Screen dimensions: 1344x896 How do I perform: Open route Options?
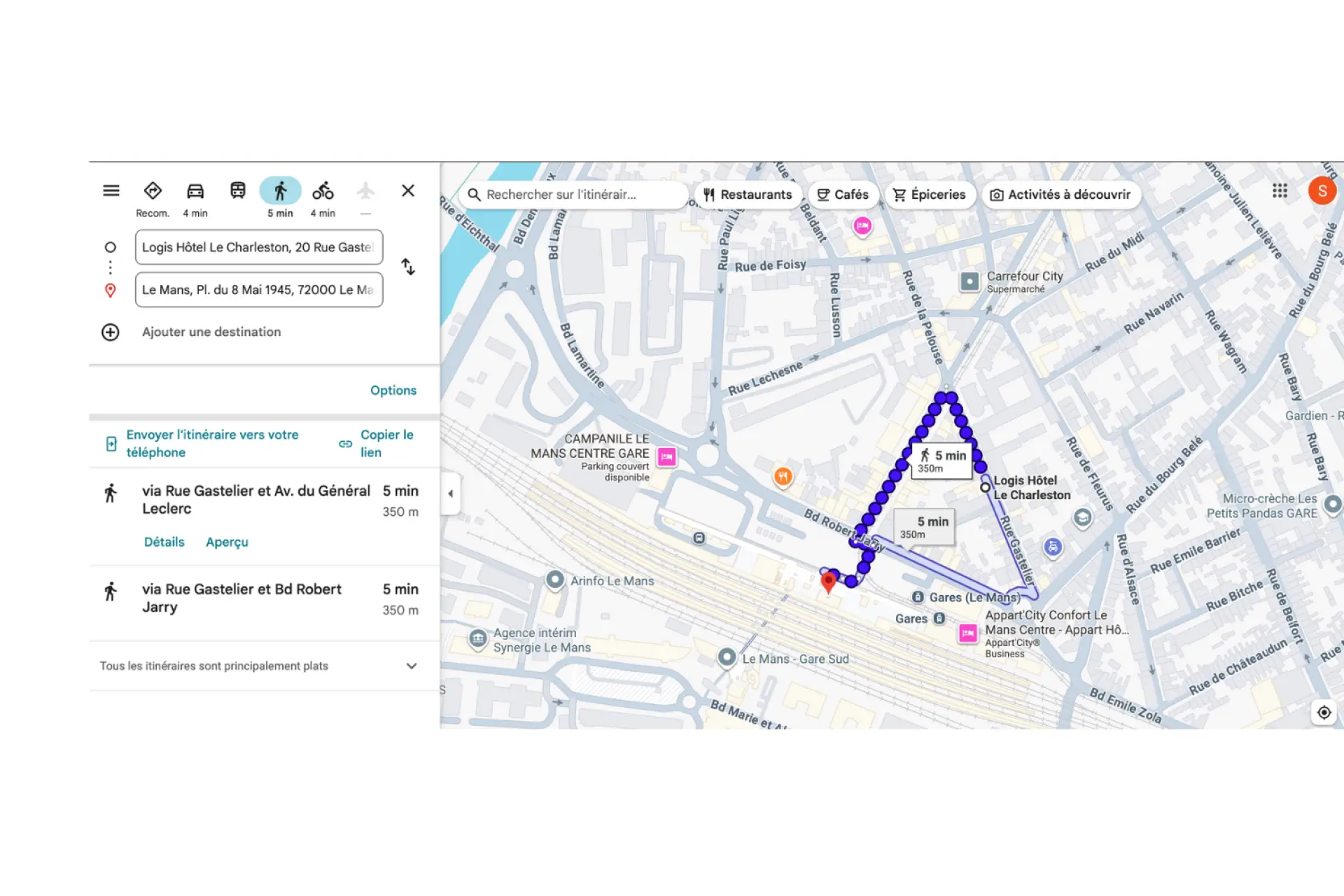tap(393, 391)
